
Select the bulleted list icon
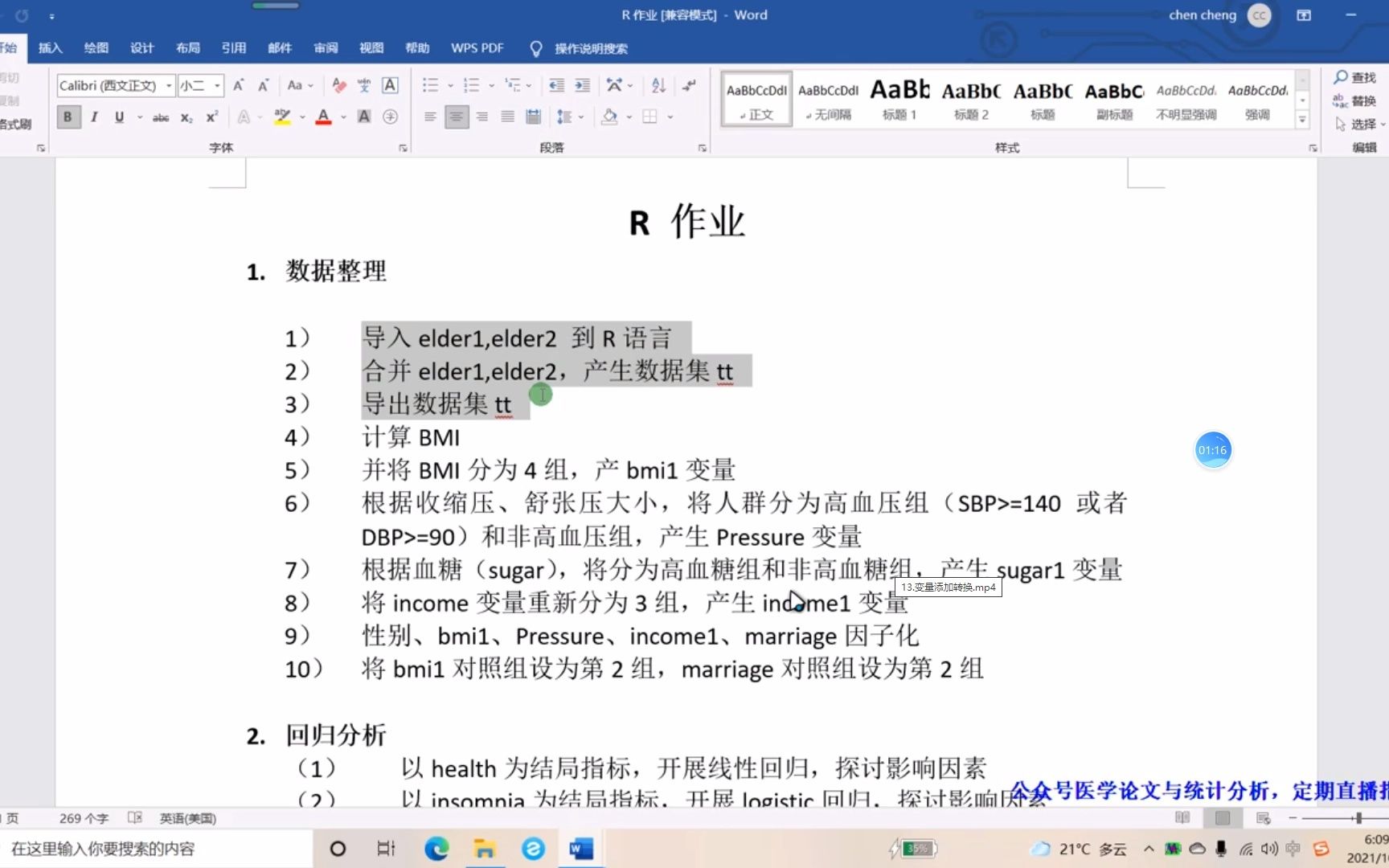tap(429, 85)
